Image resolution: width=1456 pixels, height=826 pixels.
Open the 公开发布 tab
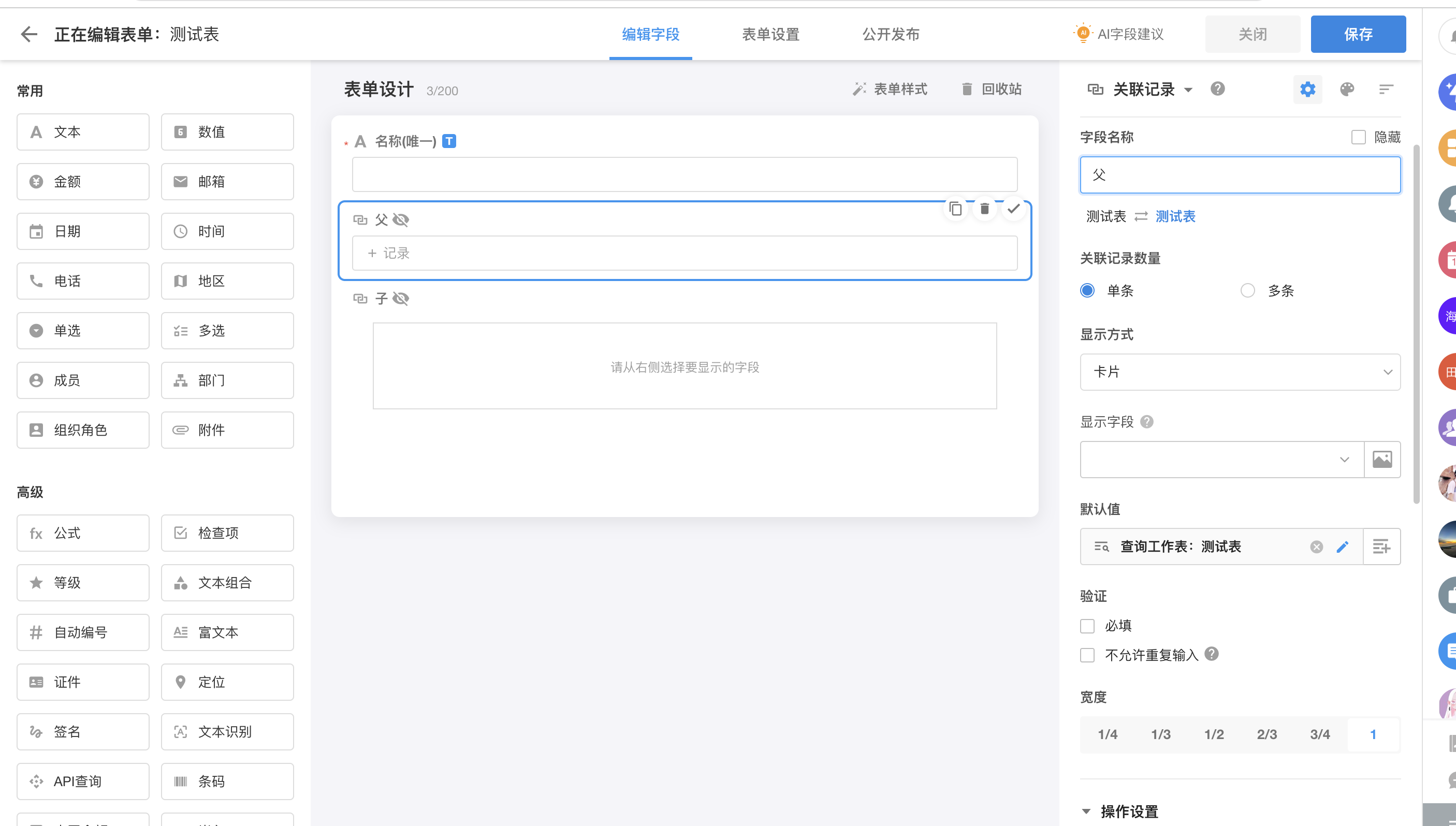click(x=891, y=34)
